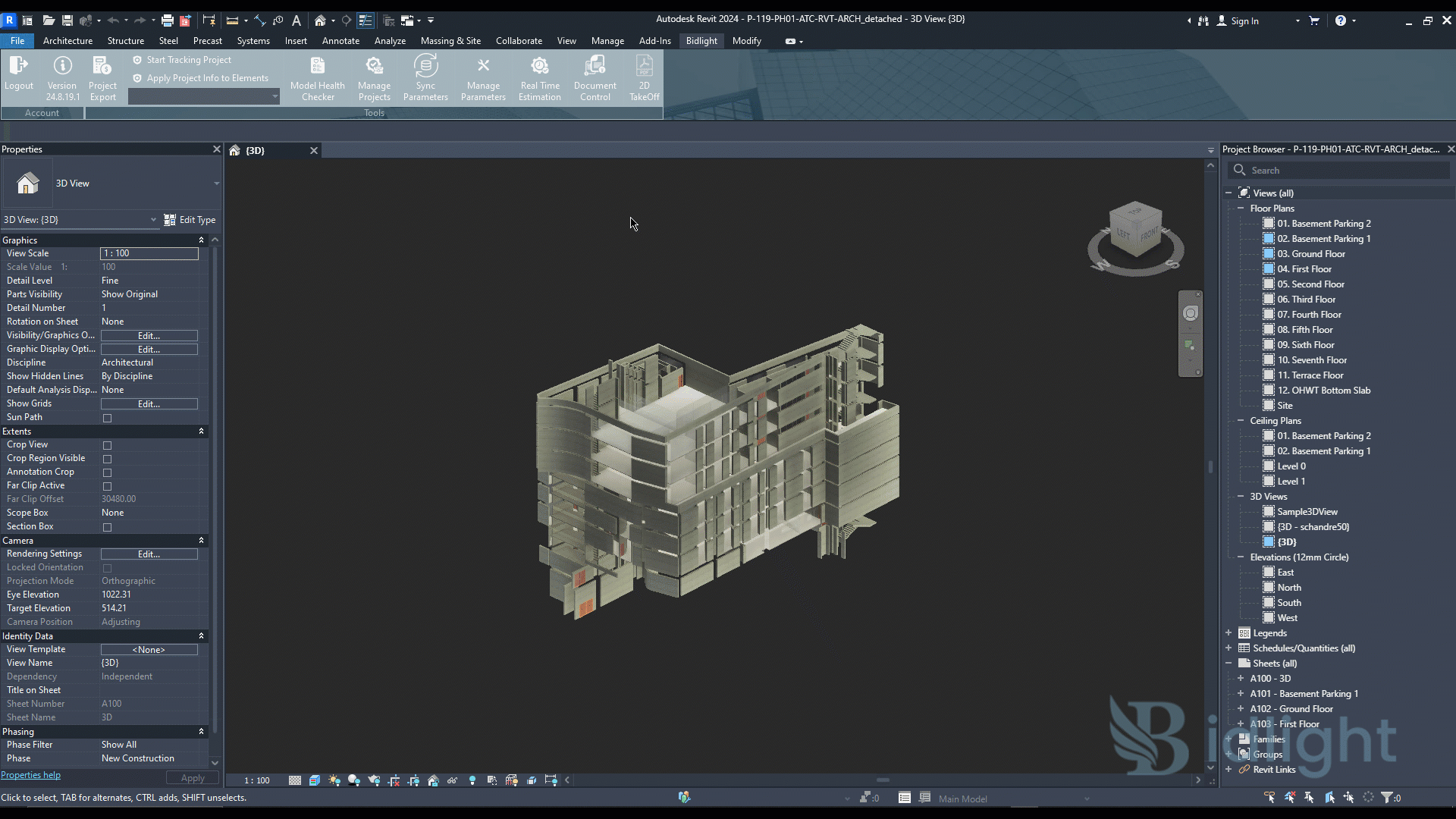Open the Massing and Site menu
1456x819 pixels.
[x=450, y=40]
